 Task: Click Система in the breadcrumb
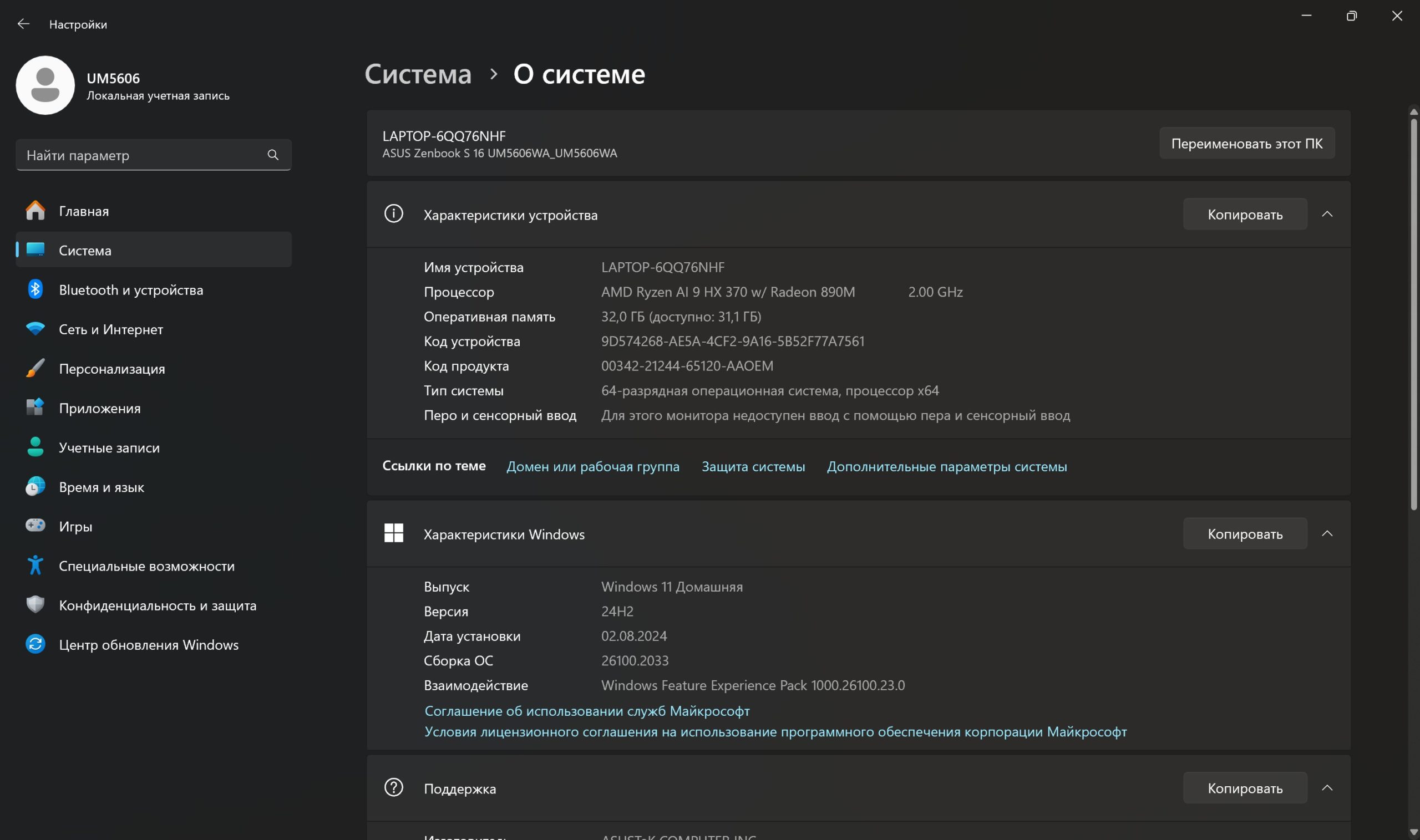pos(418,74)
